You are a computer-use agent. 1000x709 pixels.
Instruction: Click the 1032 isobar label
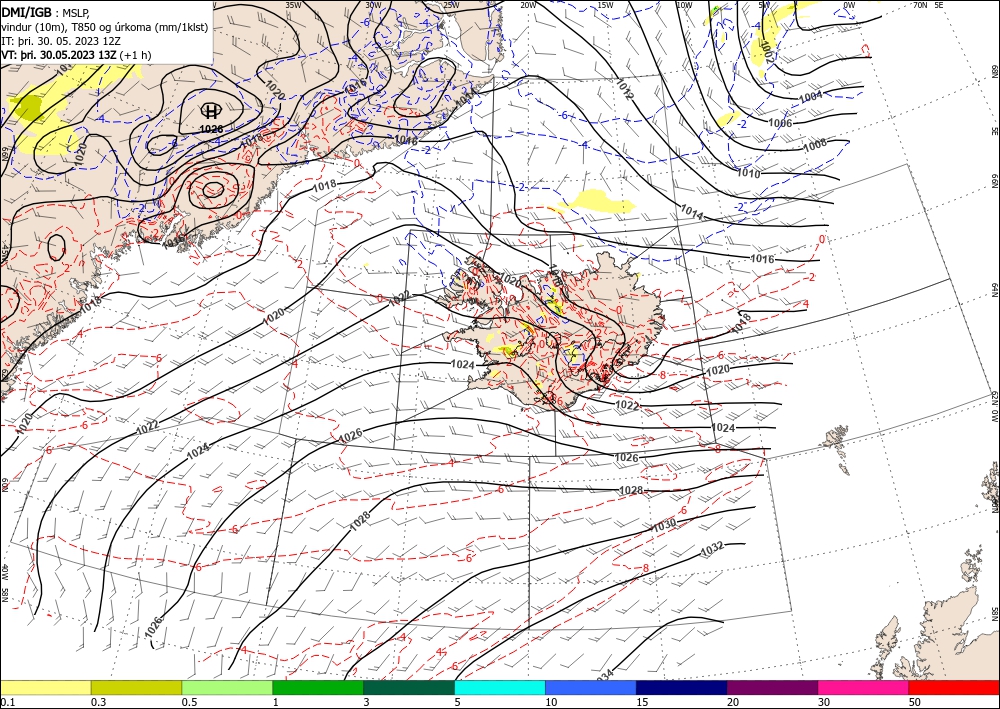click(x=712, y=548)
